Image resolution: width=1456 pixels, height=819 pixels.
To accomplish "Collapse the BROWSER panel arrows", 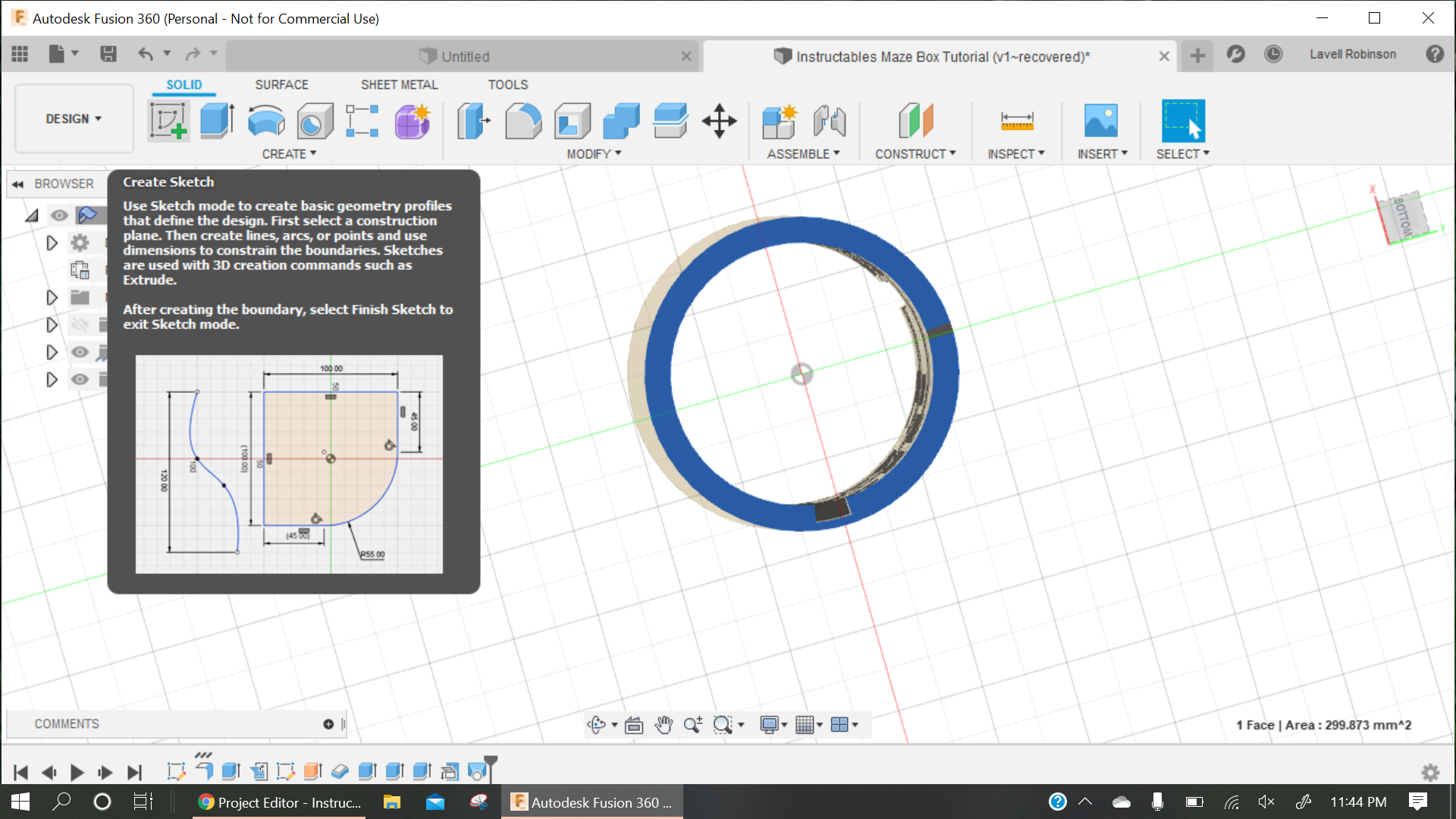I will pos(18,184).
